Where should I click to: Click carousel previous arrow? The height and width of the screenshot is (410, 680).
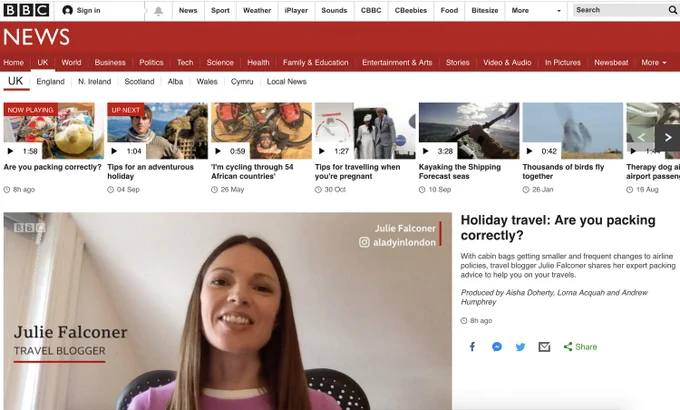(x=641, y=138)
